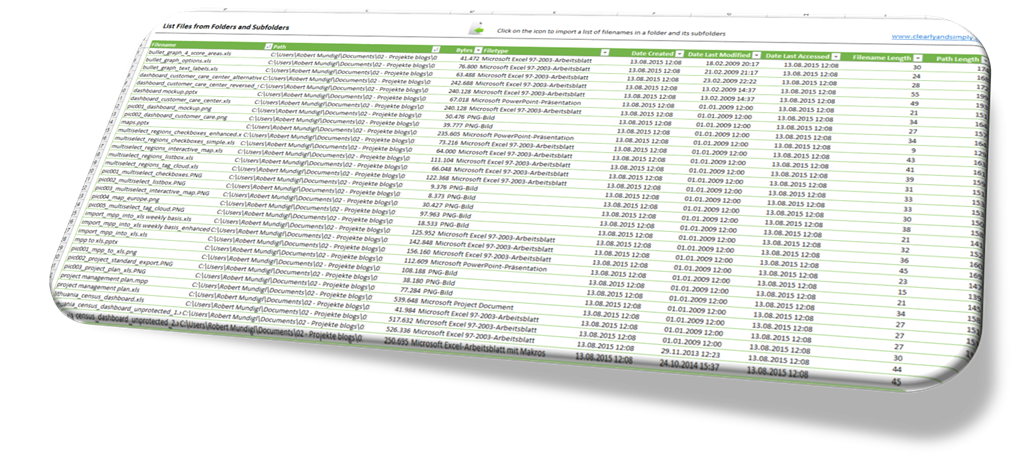The image size is (1024, 468).
Task: Select cell pic002_multiselect_listbox.PNG
Action: (x=141, y=181)
